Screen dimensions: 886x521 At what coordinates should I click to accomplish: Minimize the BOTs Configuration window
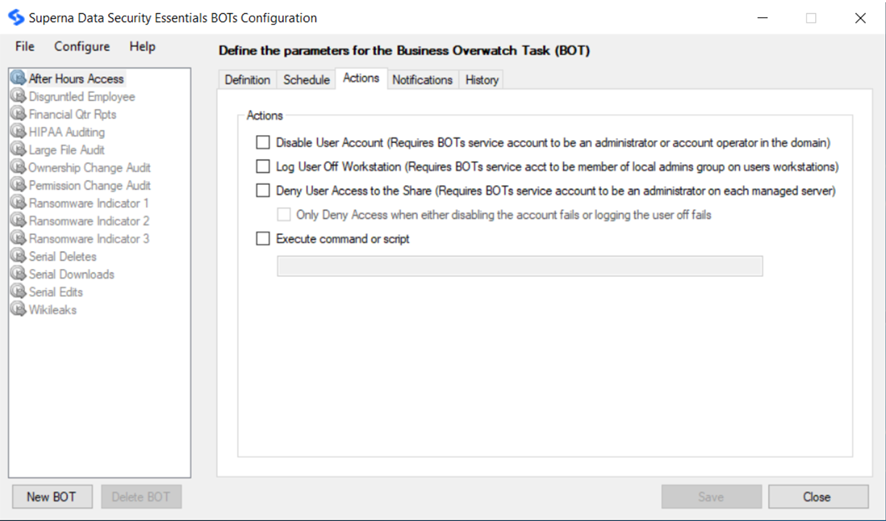coord(762,18)
